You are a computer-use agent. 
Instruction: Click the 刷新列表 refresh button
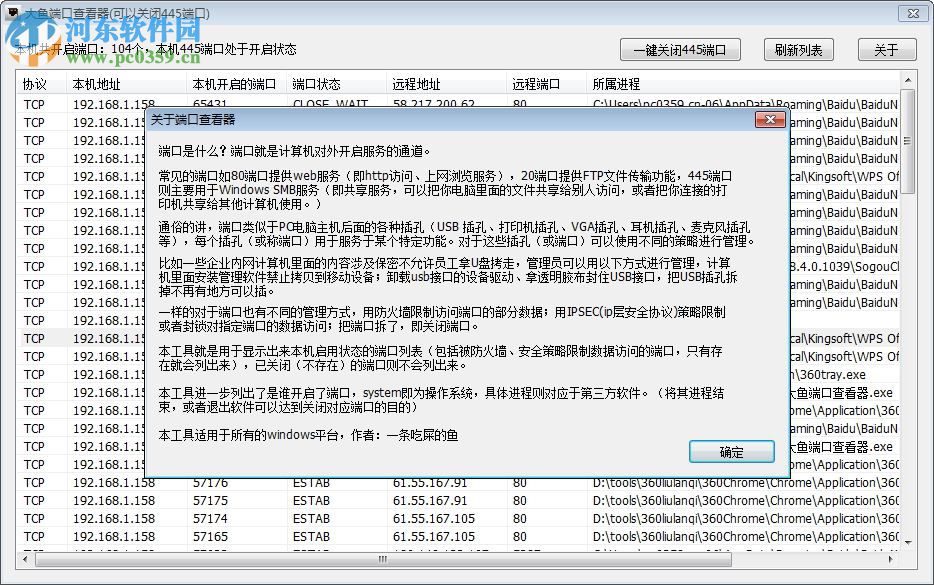tap(799, 49)
